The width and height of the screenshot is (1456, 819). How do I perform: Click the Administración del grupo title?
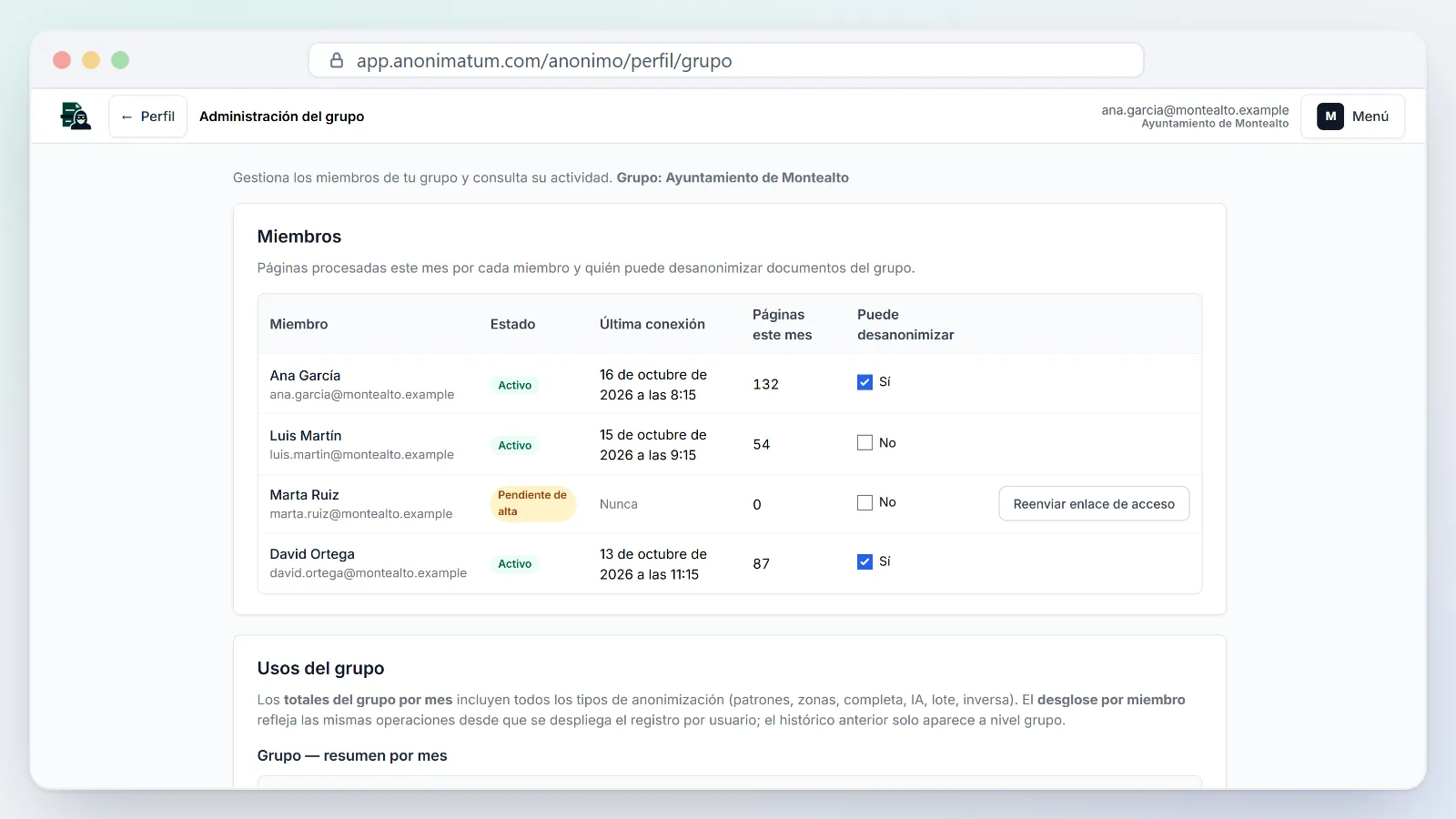pyautogui.click(x=281, y=116)
